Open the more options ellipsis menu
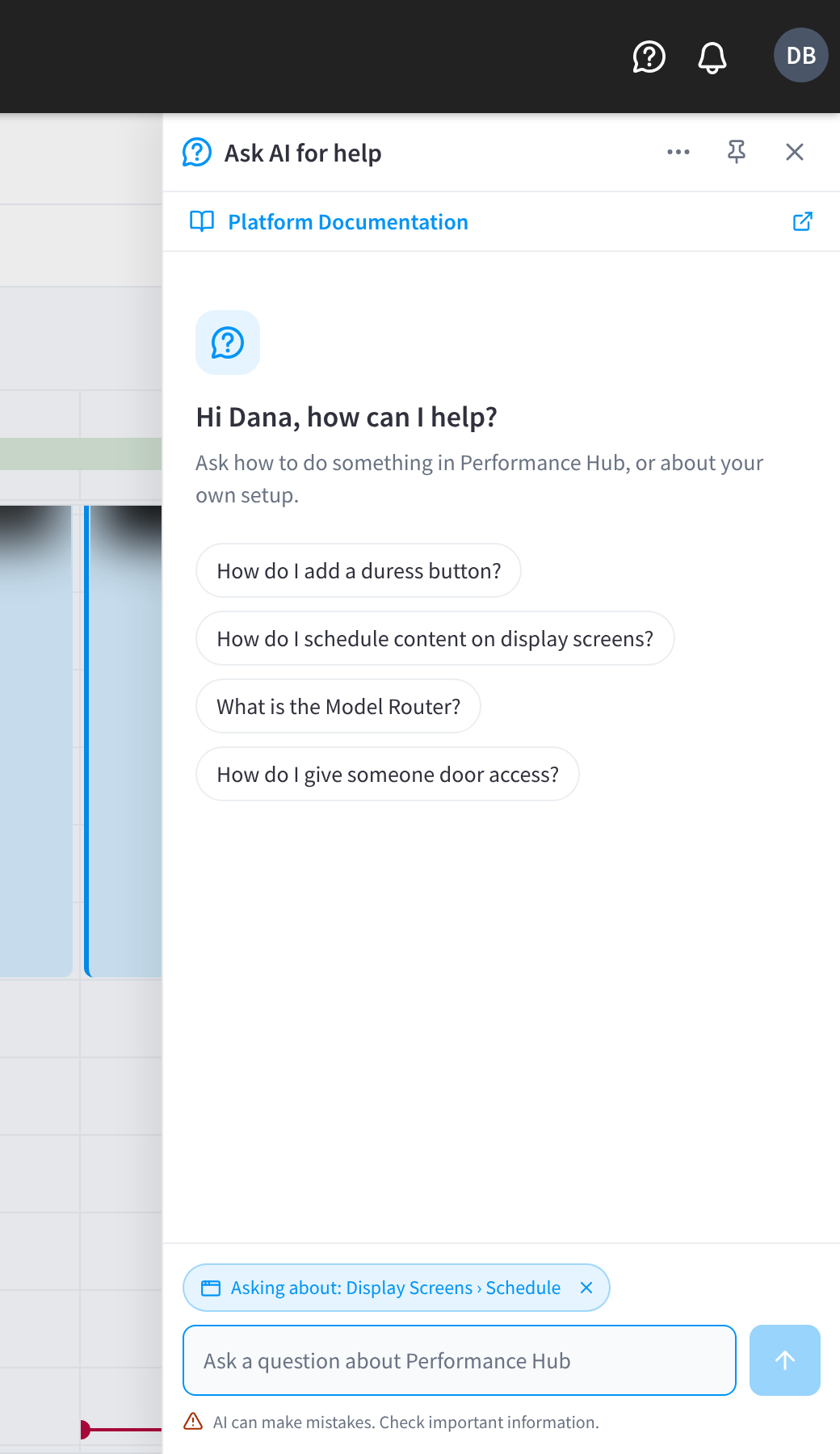Screen dimensions: 840x1454 pyautogui.click(x=678, y=152)
